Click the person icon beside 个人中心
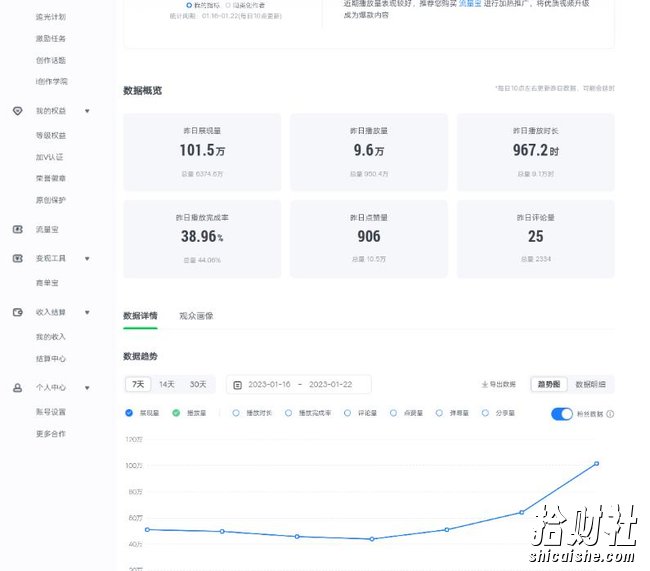 pyautogui.click(x=17, y=388)
